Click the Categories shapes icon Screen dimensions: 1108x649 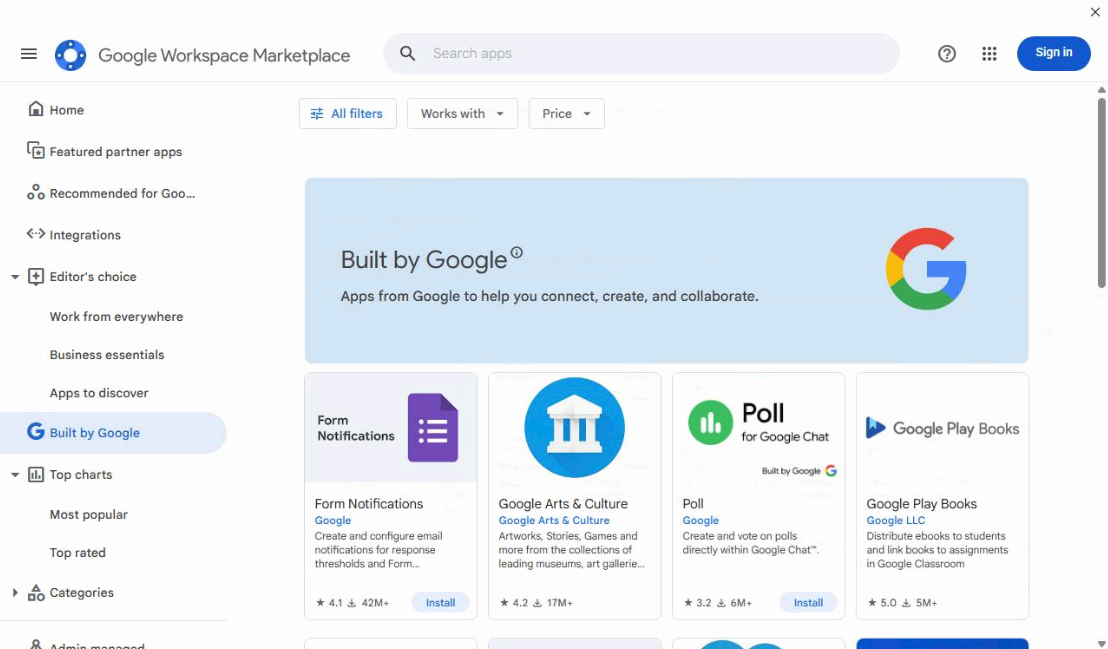pos(35,592)
